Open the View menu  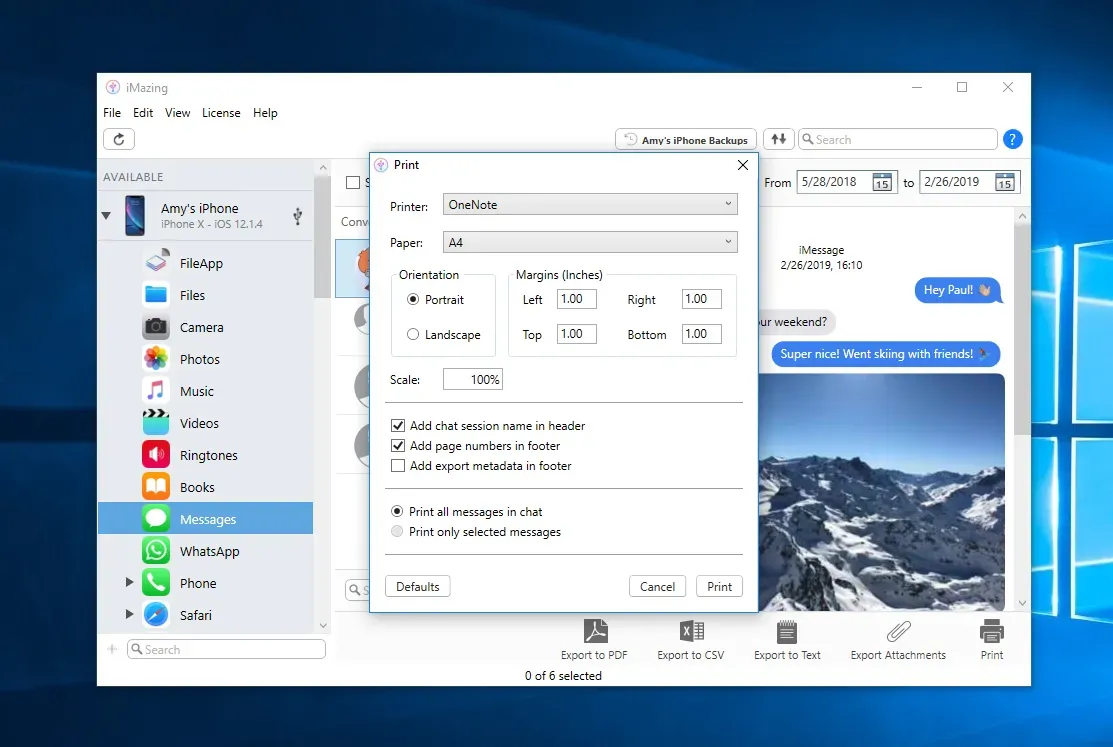pyautogui.click(x=177, y=113)
